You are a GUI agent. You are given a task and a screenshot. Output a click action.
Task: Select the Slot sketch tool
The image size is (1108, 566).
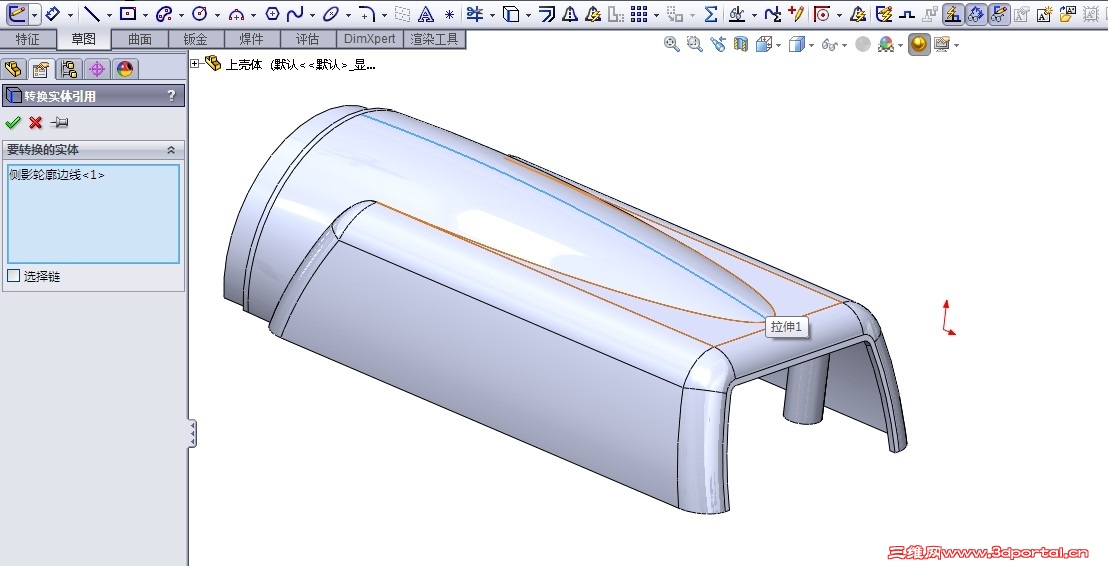(164, 13)
